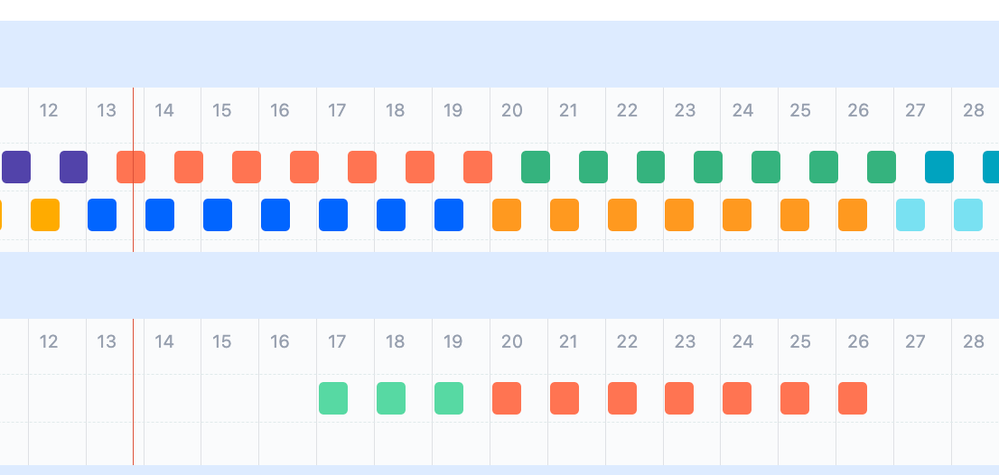Click the light green square under day 19 in the lower timeline

click(x=449, y=398)
